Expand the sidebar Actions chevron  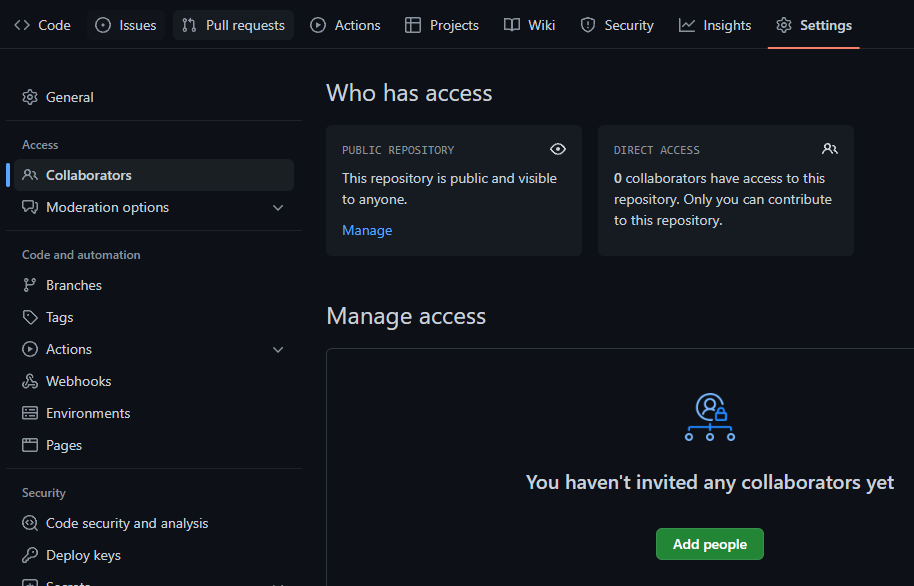click(x=278, y=350)
